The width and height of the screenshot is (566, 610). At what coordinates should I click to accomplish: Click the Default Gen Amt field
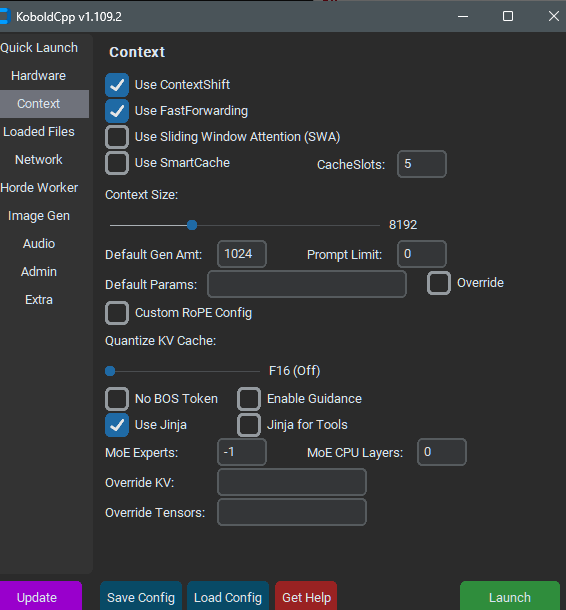242,254
